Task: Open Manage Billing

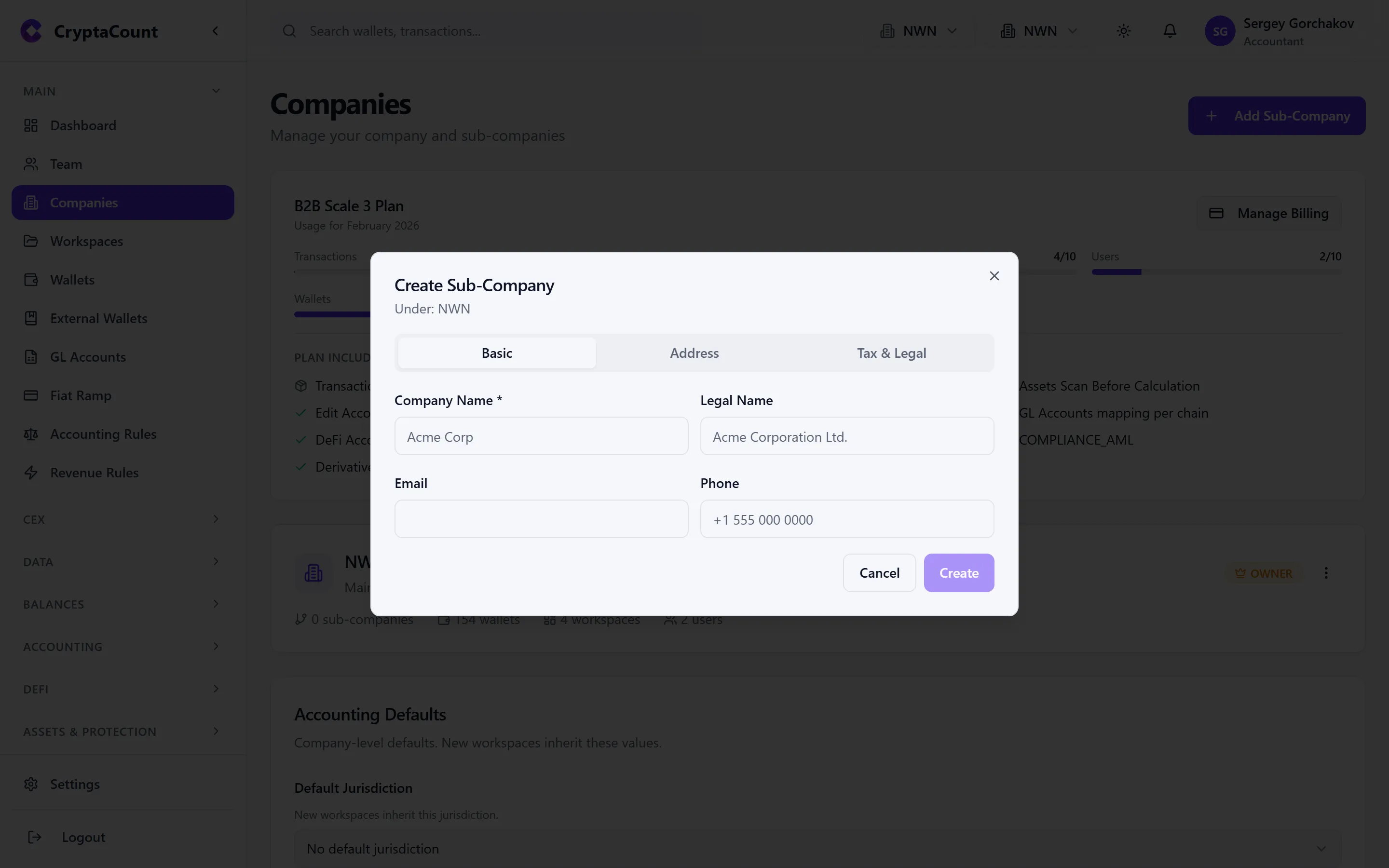Action: [1268, 212]
